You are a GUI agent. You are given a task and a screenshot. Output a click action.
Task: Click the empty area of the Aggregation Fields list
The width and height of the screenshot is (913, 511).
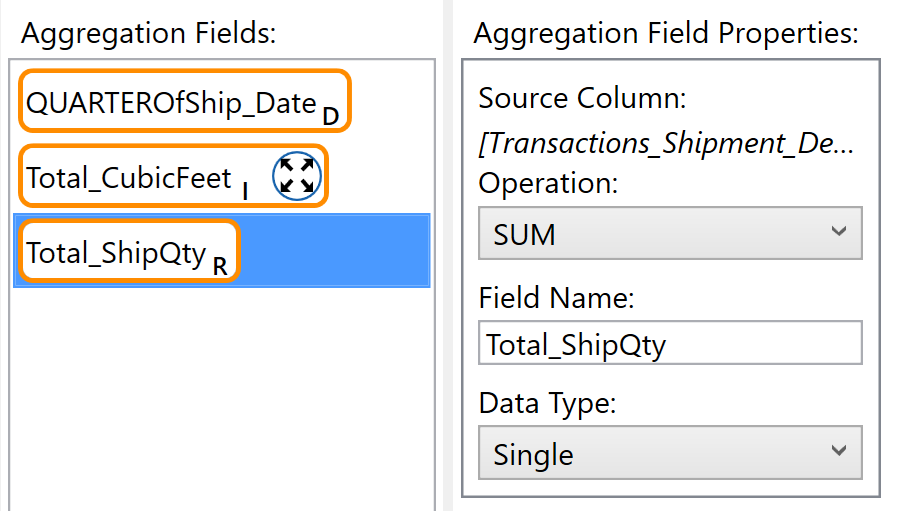(222, 399)
